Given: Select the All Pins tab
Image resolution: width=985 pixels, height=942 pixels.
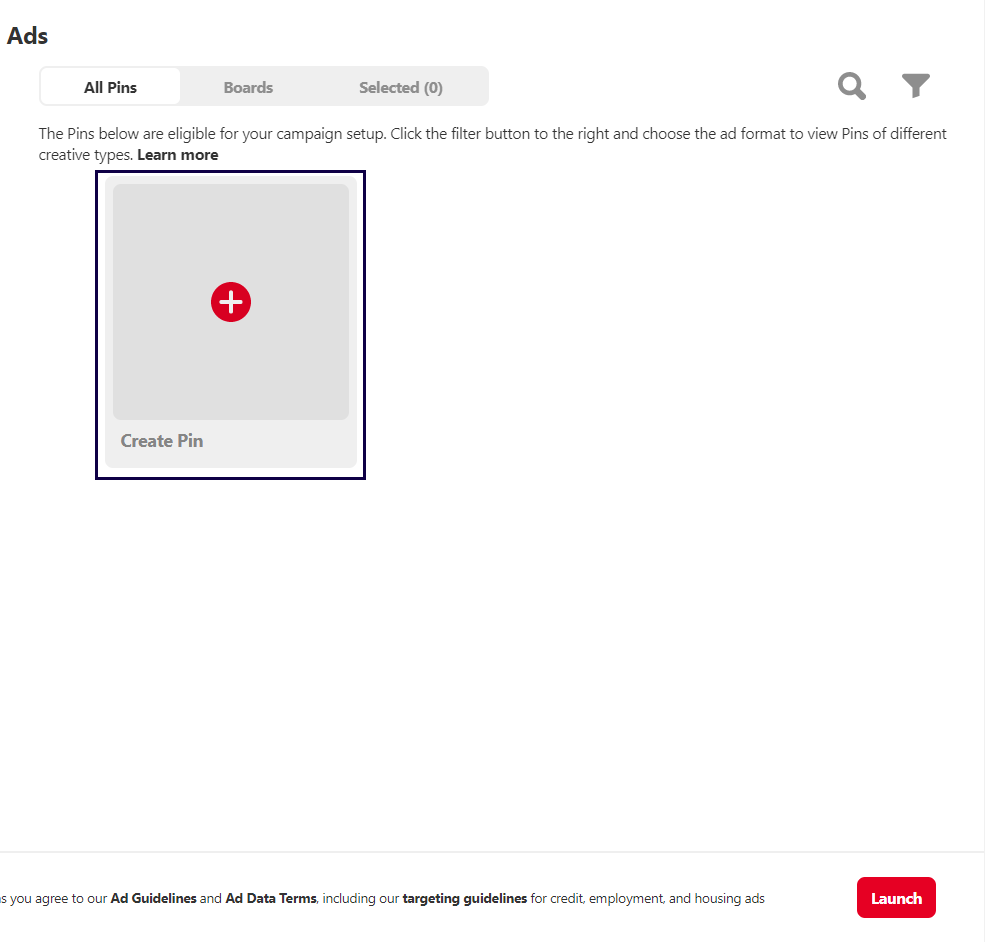Looking at the screenshot, I should point(110,87).
